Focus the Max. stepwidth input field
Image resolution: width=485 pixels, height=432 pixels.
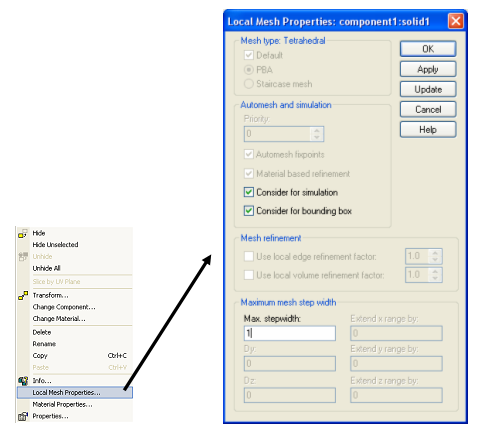[290, 333]
